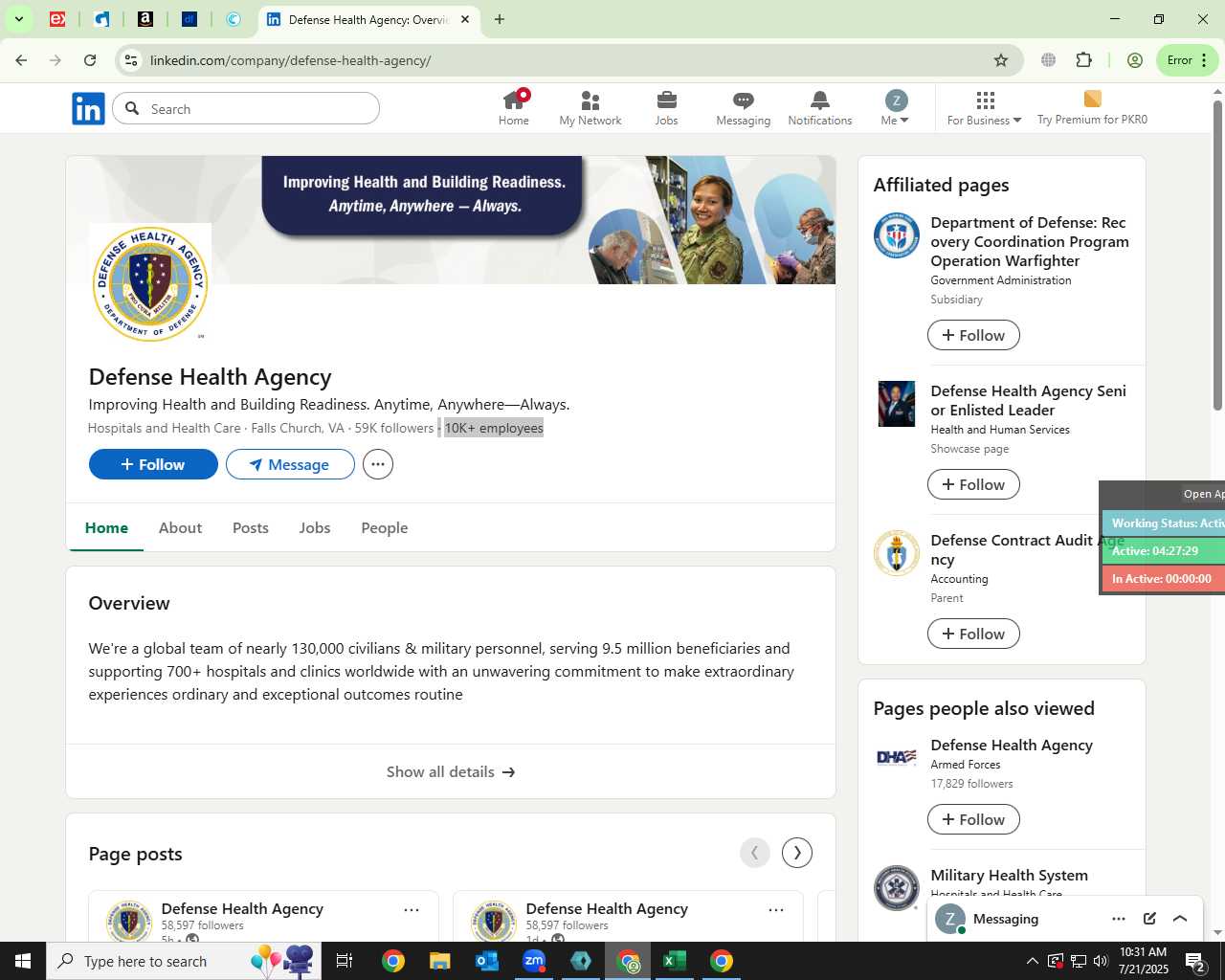Open My Network icon
Image resolution: width=1225 pixels, height=980 pixels.
(590, 108)
